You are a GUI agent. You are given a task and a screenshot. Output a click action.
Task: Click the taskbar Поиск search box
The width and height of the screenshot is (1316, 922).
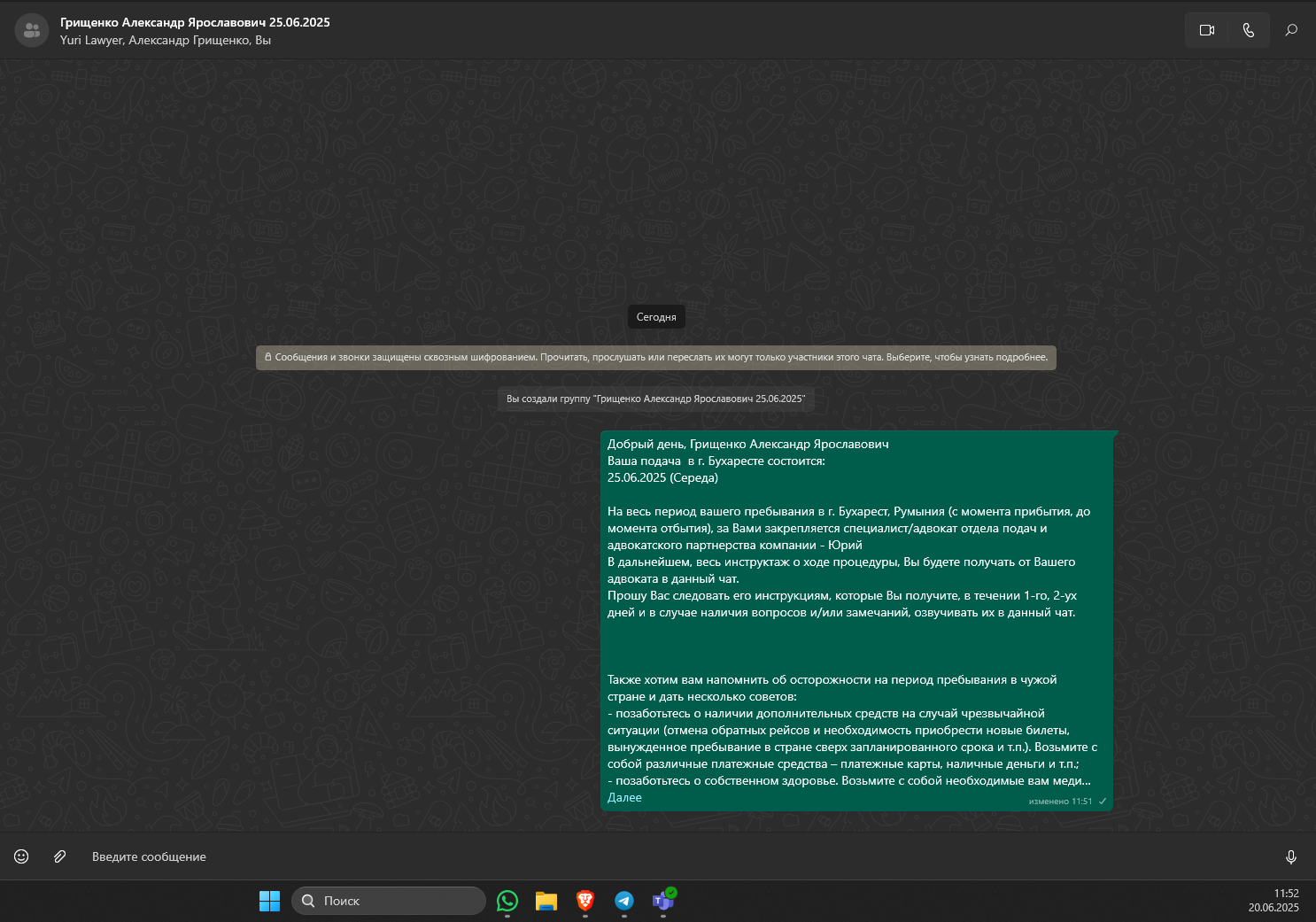pyautogui.click(x=389, y=901)
